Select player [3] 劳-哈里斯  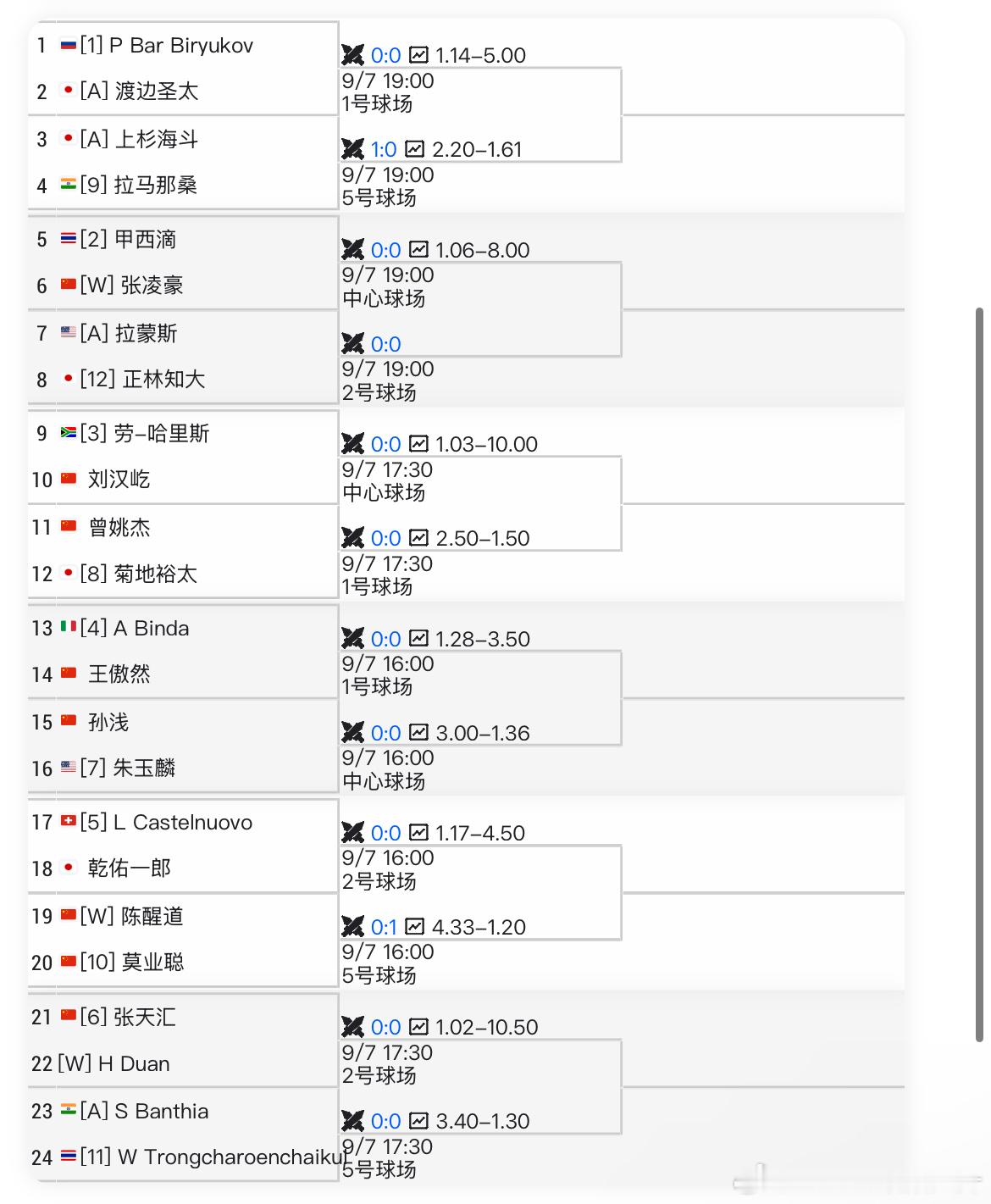[x=145, y=433]
